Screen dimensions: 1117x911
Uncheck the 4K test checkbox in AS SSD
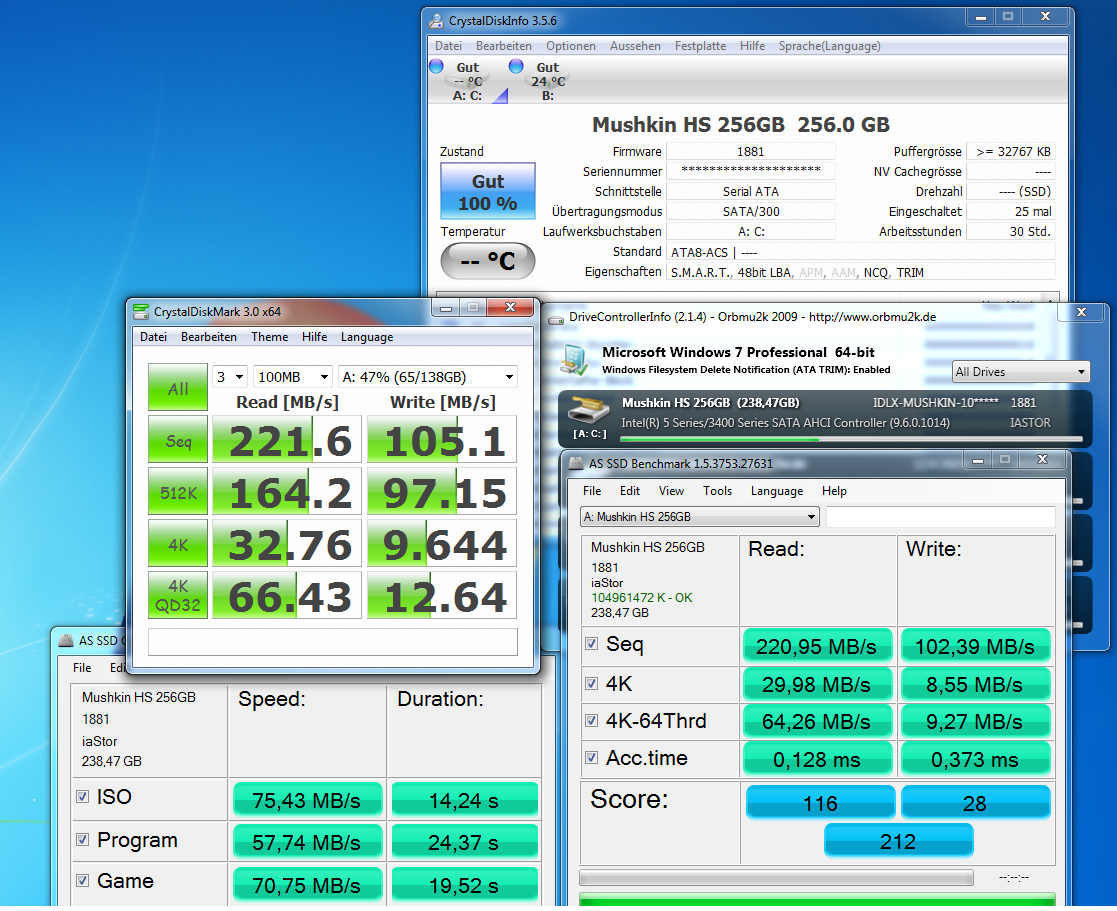[x=591, y=684]
